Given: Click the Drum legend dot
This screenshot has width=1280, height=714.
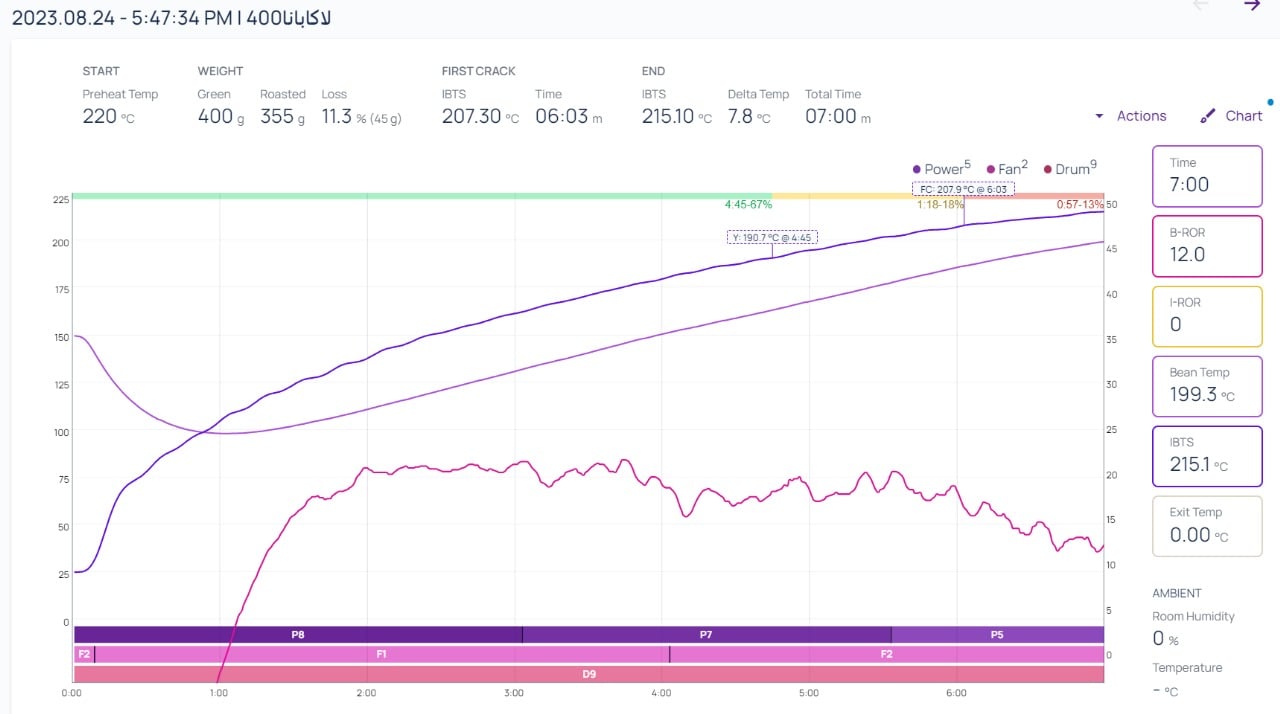Looking at the screenshot, I should (1047, 170).
